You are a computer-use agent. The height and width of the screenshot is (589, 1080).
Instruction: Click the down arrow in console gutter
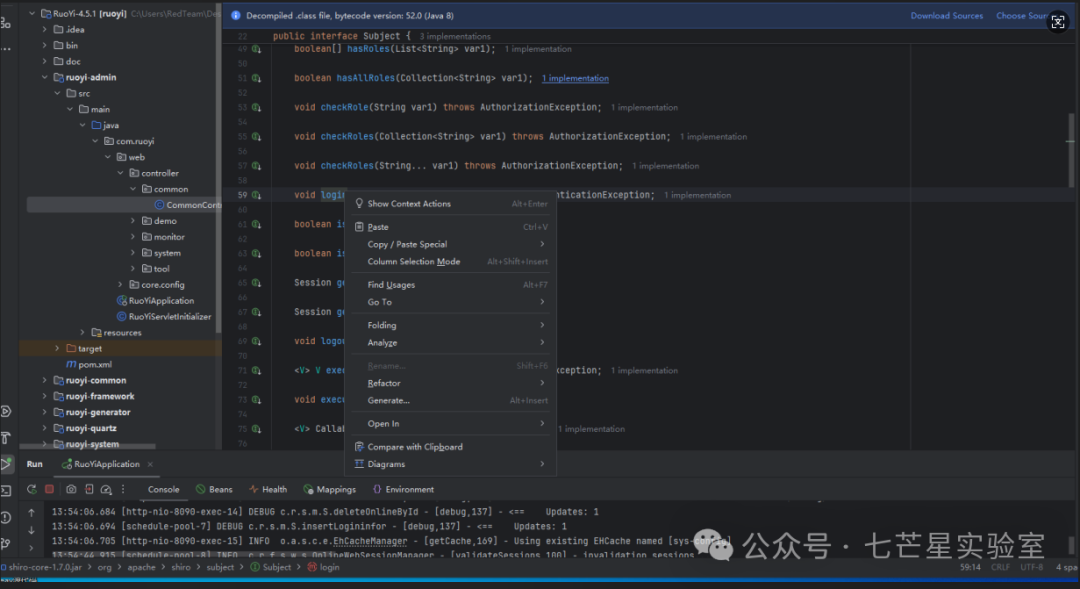pyautogui.click(x=31, y=530)
